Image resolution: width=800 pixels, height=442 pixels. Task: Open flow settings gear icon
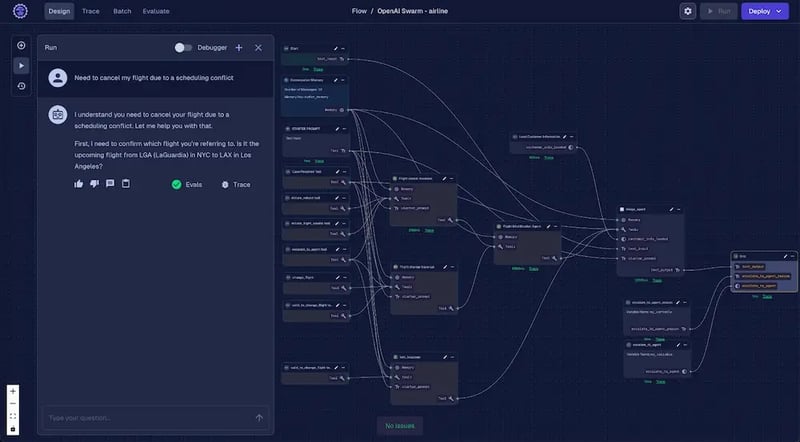pyautogui.click(x=687, y=11)
